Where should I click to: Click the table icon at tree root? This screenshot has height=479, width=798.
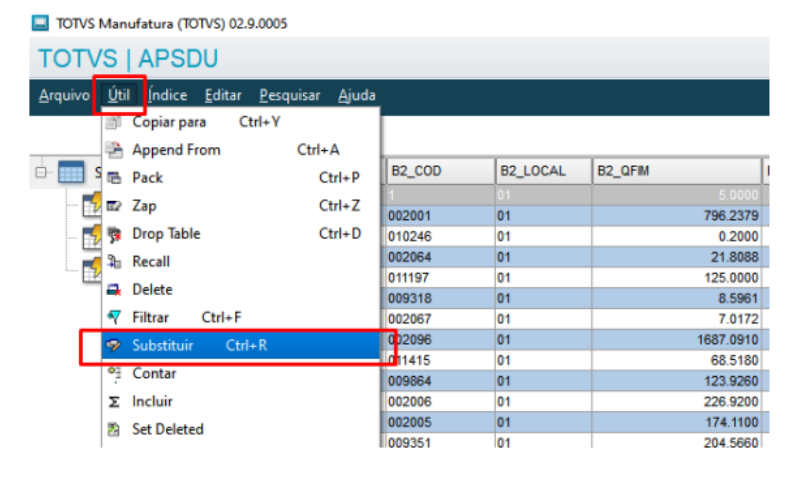tap(71, 172)
